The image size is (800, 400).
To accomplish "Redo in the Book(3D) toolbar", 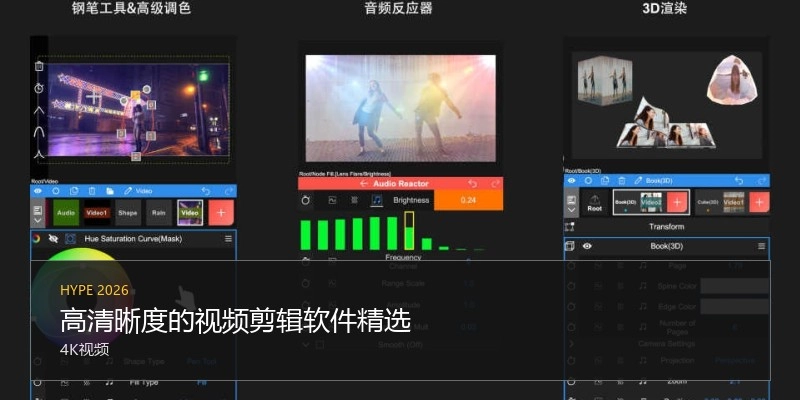I will [762, 181].
